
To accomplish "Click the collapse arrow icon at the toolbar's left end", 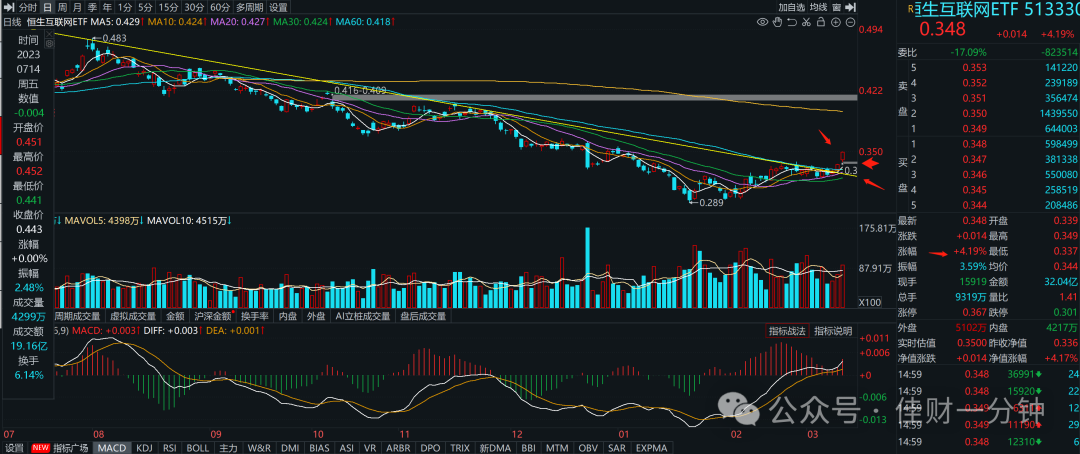I will point(8,8).
